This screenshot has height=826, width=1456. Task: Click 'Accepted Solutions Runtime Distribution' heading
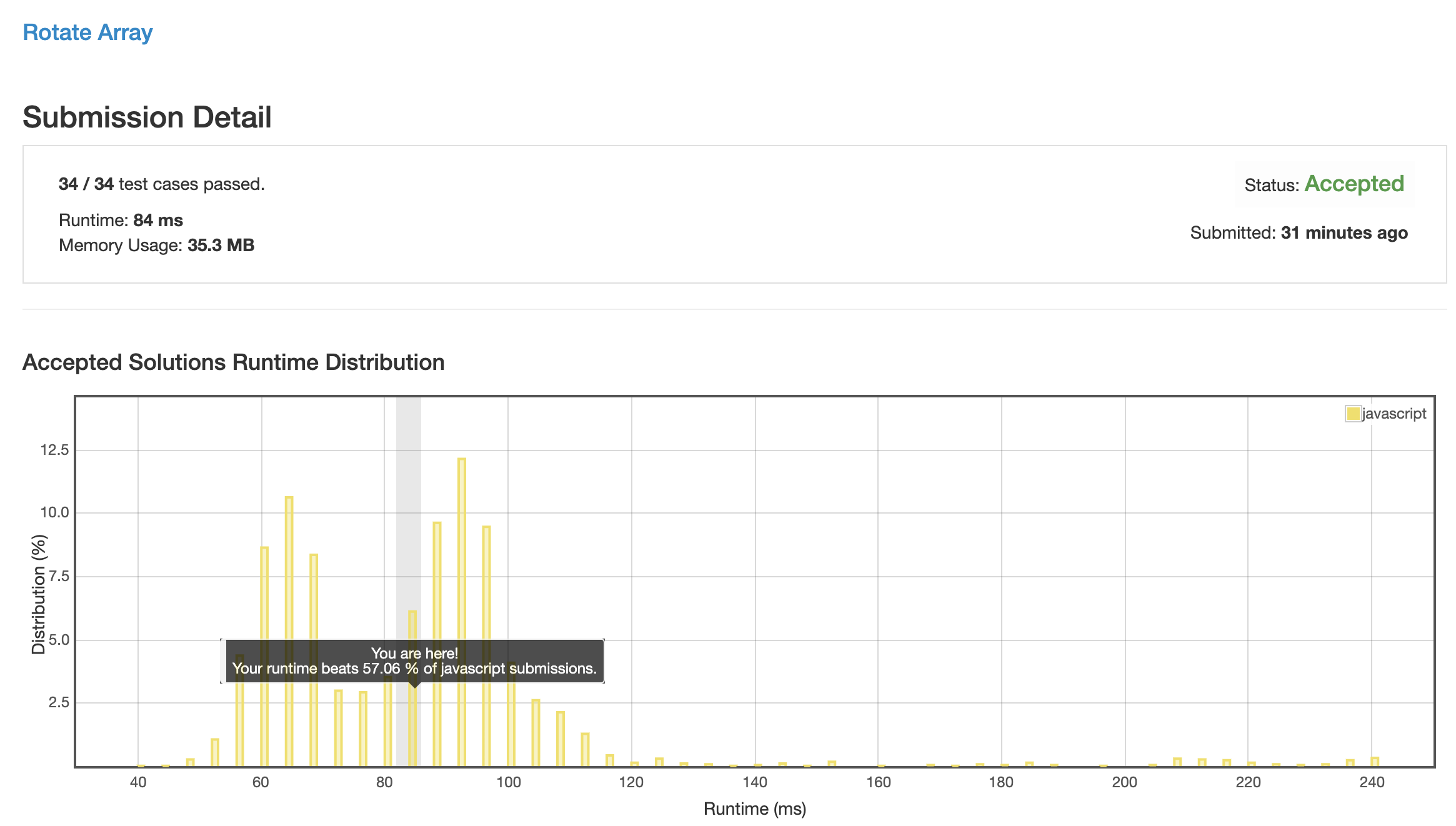coord(234,362)
